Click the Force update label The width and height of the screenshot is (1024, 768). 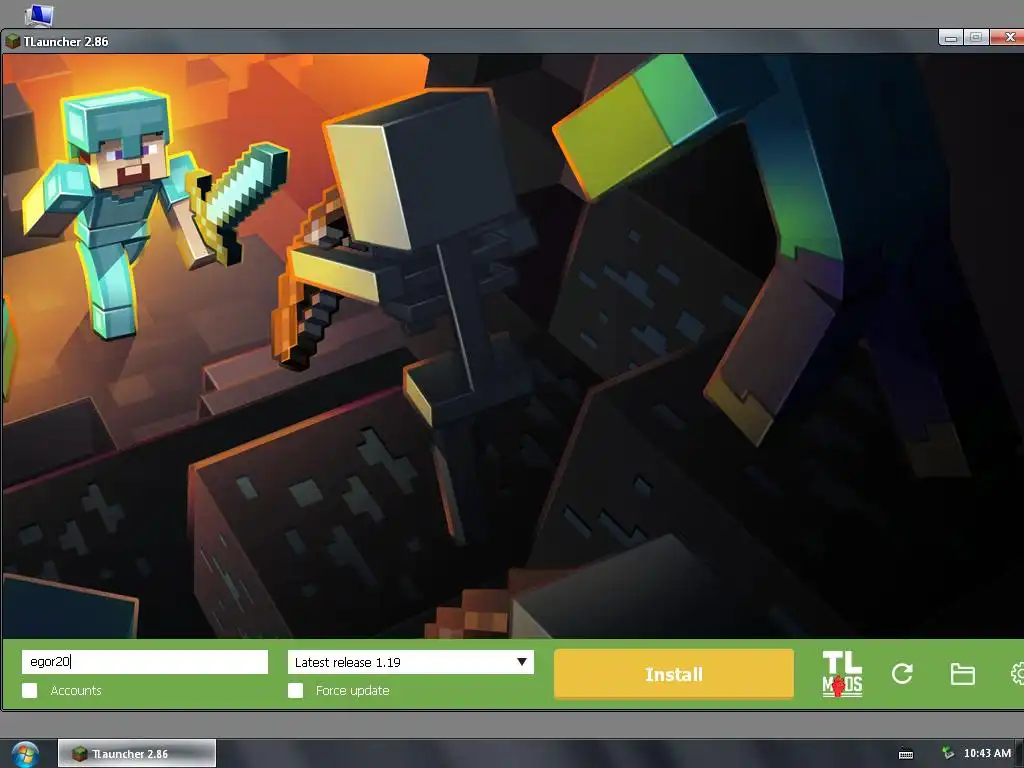click(353, 690)
